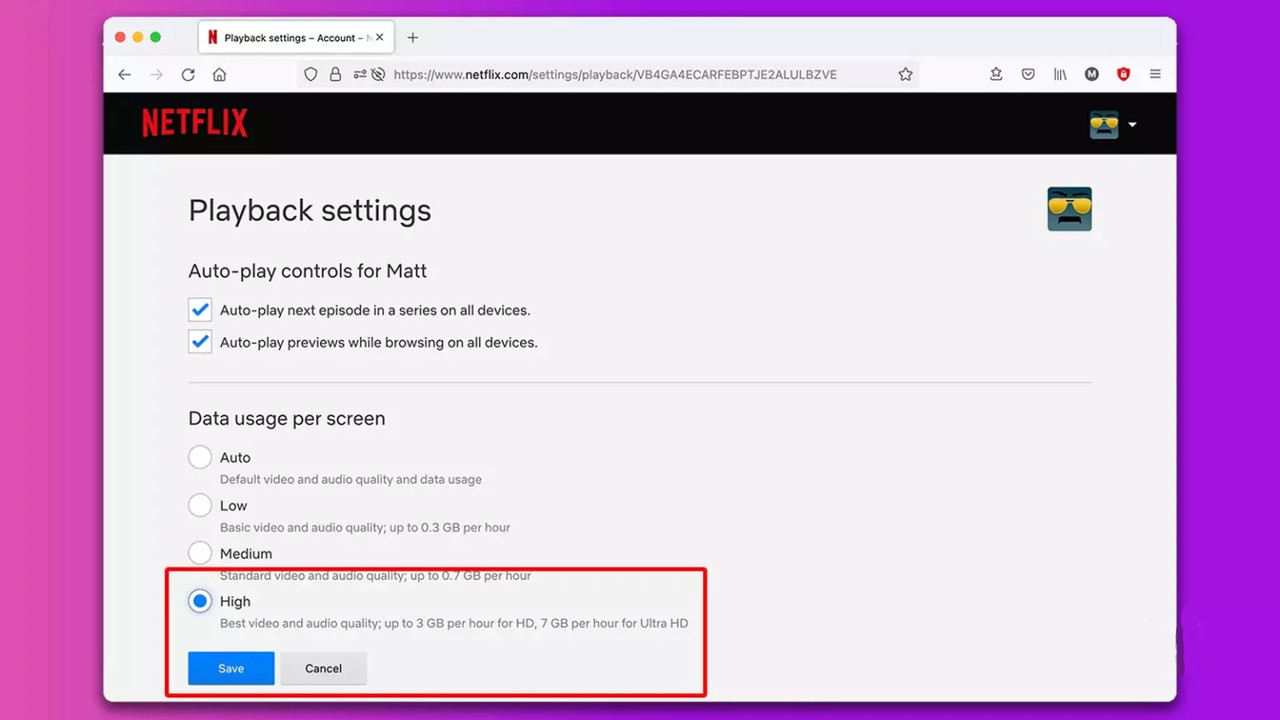Click the forward navigation arrow
The width and height of the screenshot is (1280, 720).
(x=156, y=74)
